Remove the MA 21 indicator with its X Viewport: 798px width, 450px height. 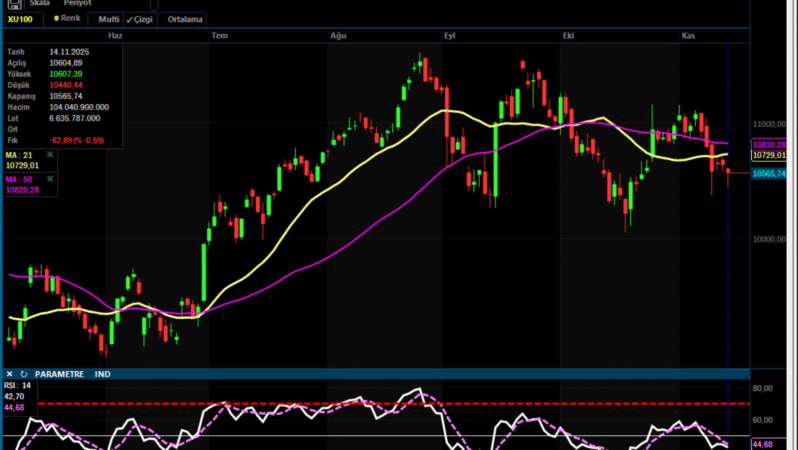click(x=50, y=154)
